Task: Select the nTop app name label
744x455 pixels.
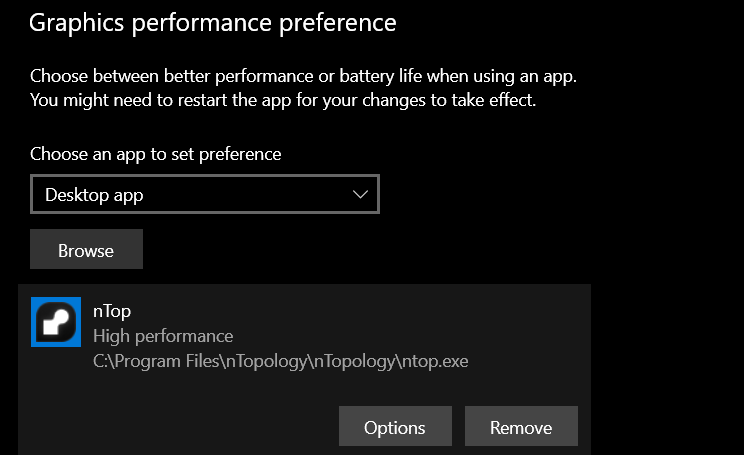Action: 112,310
